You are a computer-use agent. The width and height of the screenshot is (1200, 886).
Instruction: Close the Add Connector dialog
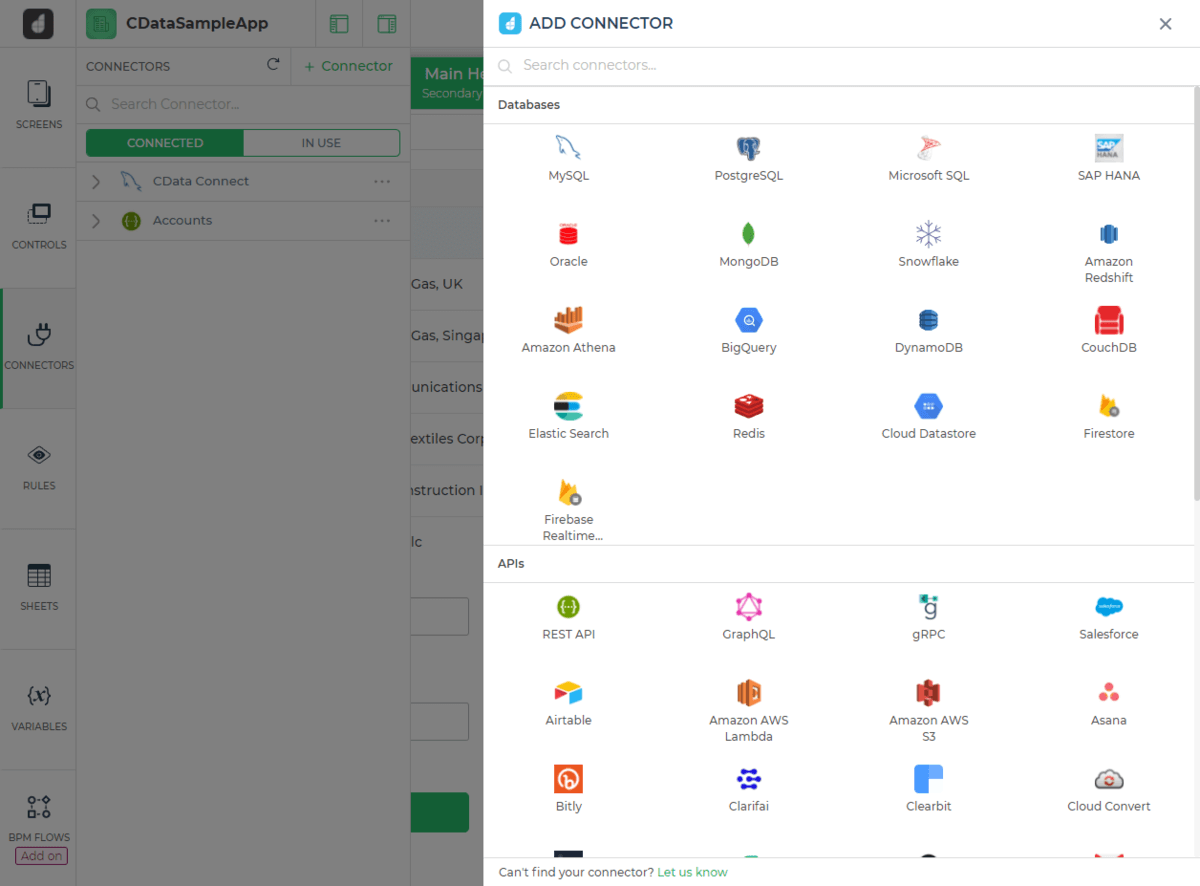point(1165,24)
